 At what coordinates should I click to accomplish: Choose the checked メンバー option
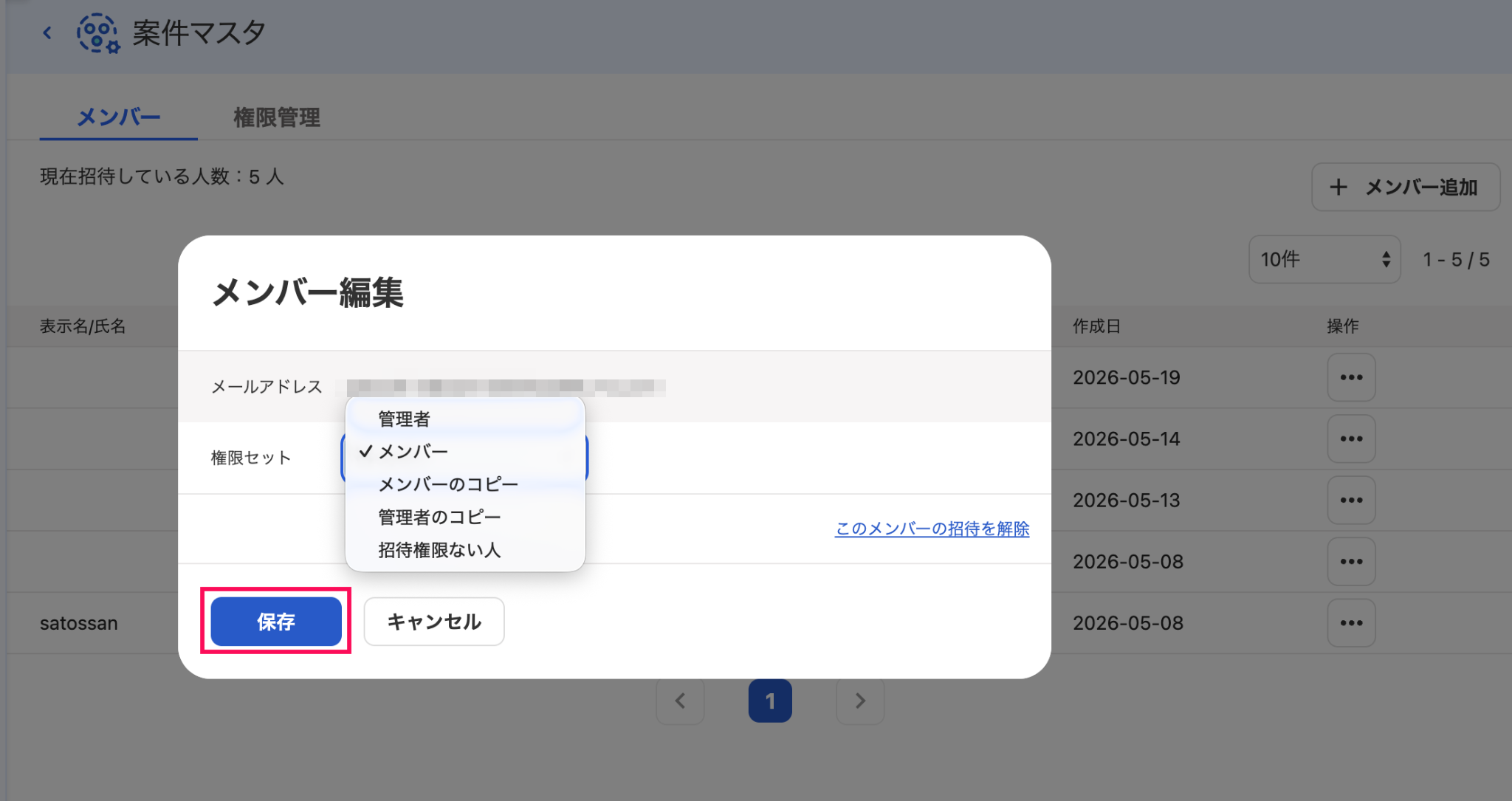[465, 451]
